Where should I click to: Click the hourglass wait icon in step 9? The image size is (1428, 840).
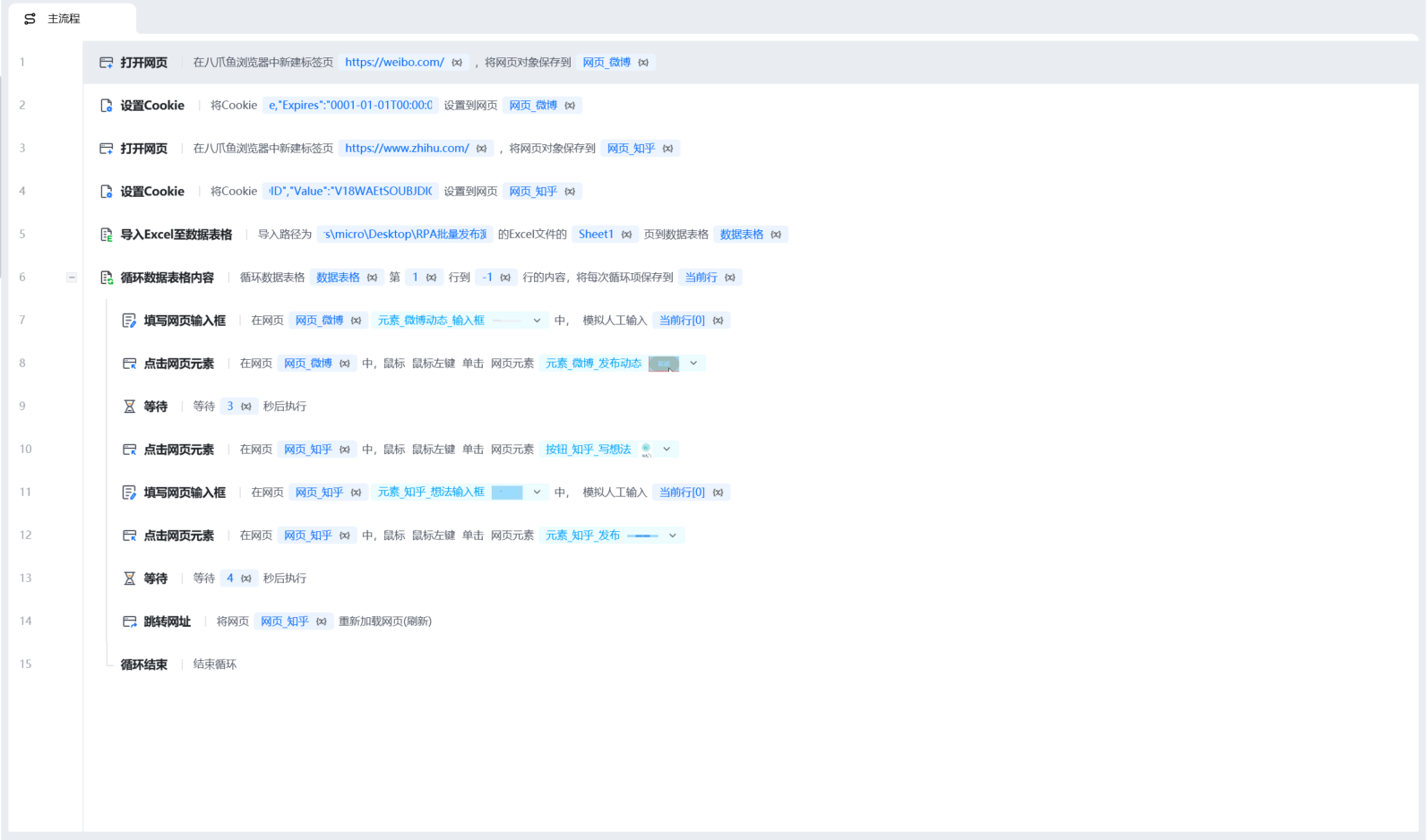(x=129, y=407)
